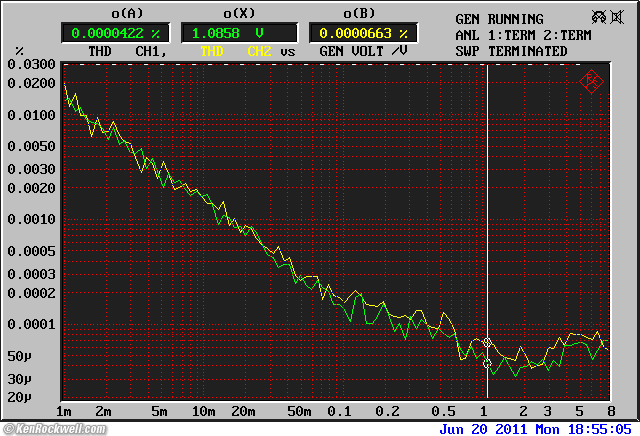Click the '0.0003' y-axis label
This screenshot has height=436, width=640.
click(31, 274)
